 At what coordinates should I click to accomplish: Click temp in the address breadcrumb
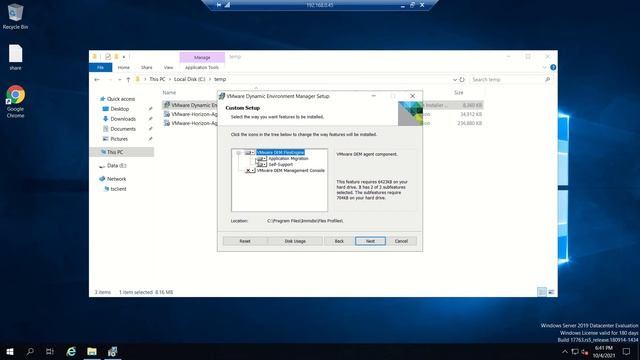[x=220, y=79]
